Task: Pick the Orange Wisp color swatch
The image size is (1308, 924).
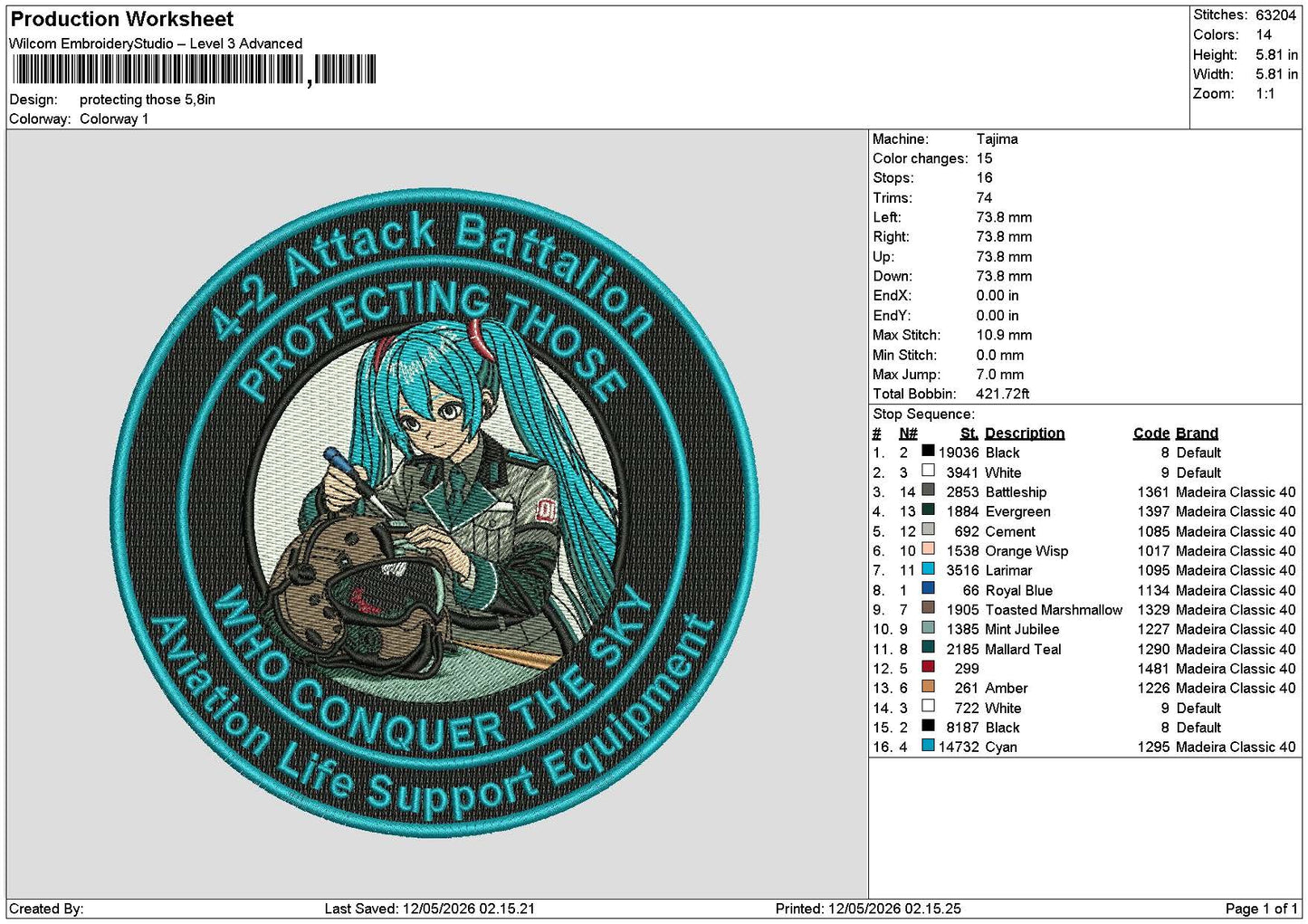Action: click(x=928, y=549)
